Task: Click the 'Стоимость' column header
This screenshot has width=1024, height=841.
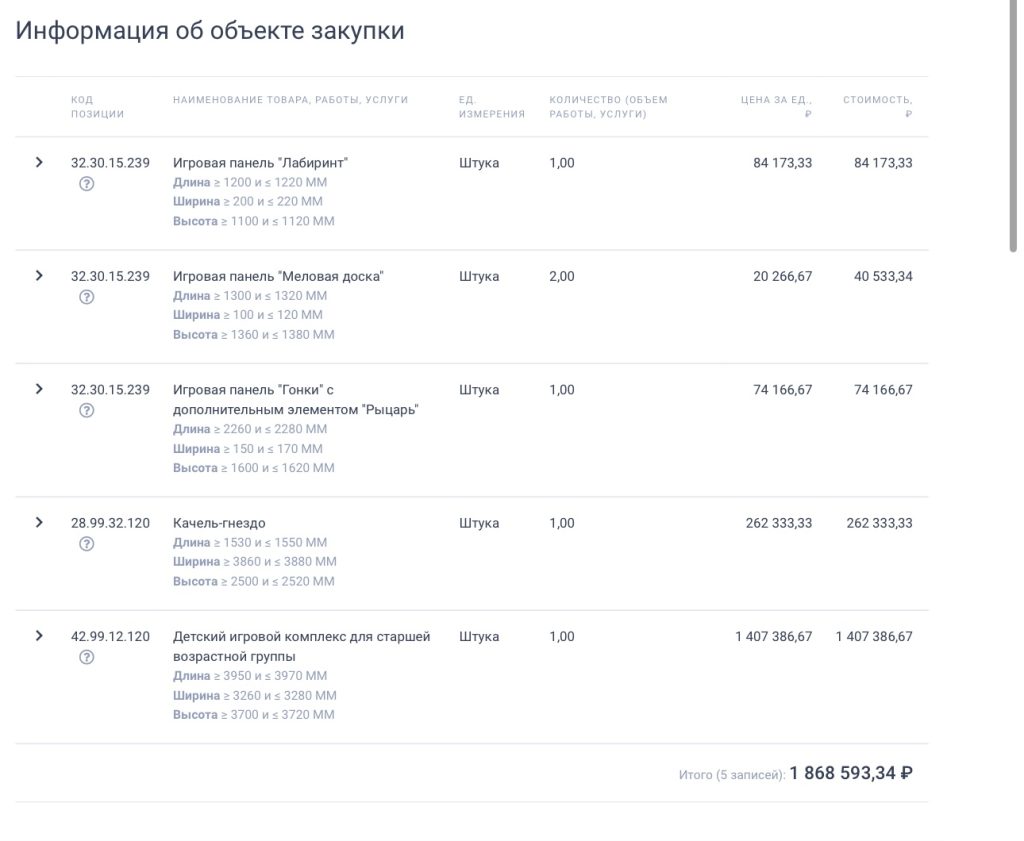Action: click(x=877, y=106)
